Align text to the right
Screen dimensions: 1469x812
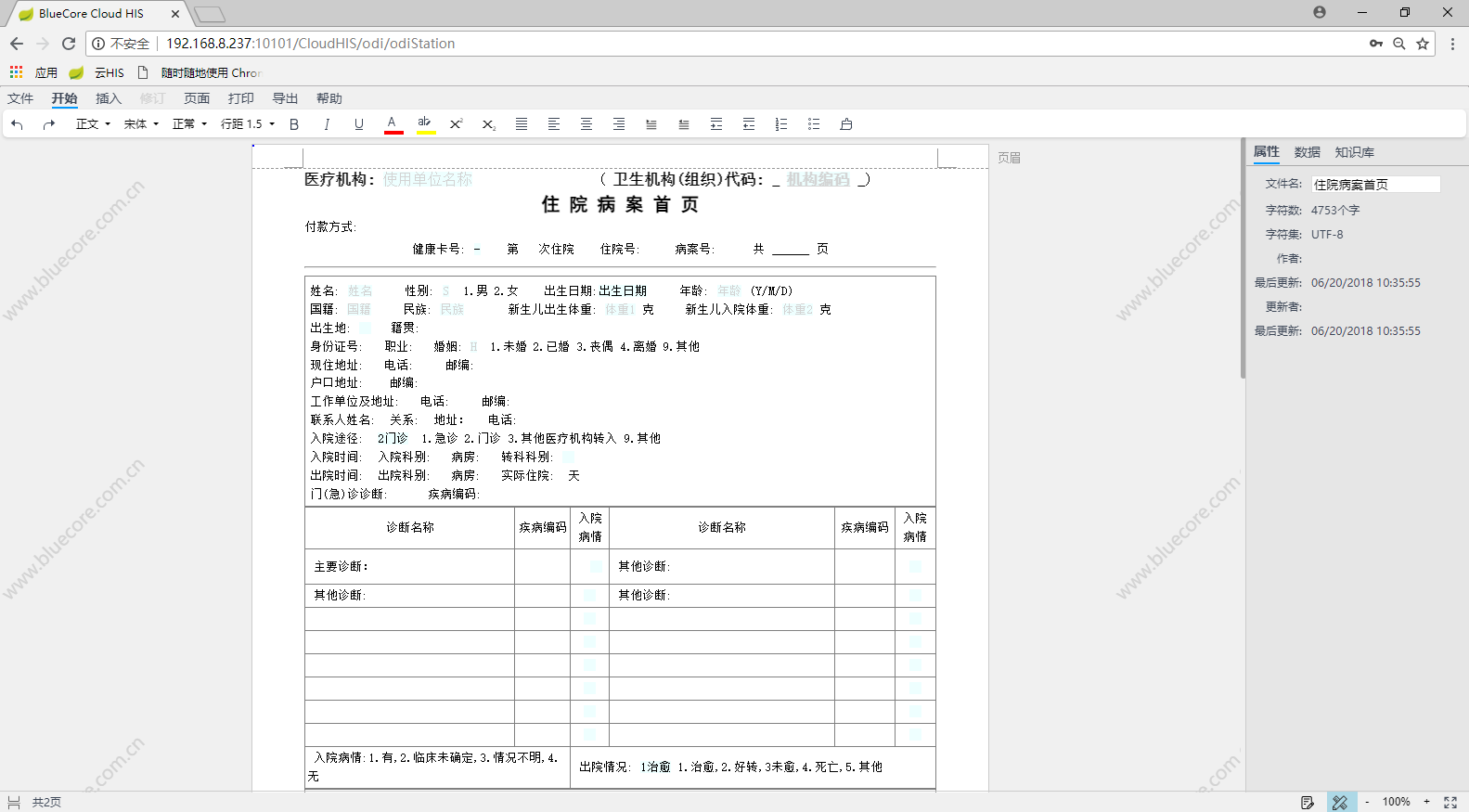pyautogui.click(x=619, y=124)
